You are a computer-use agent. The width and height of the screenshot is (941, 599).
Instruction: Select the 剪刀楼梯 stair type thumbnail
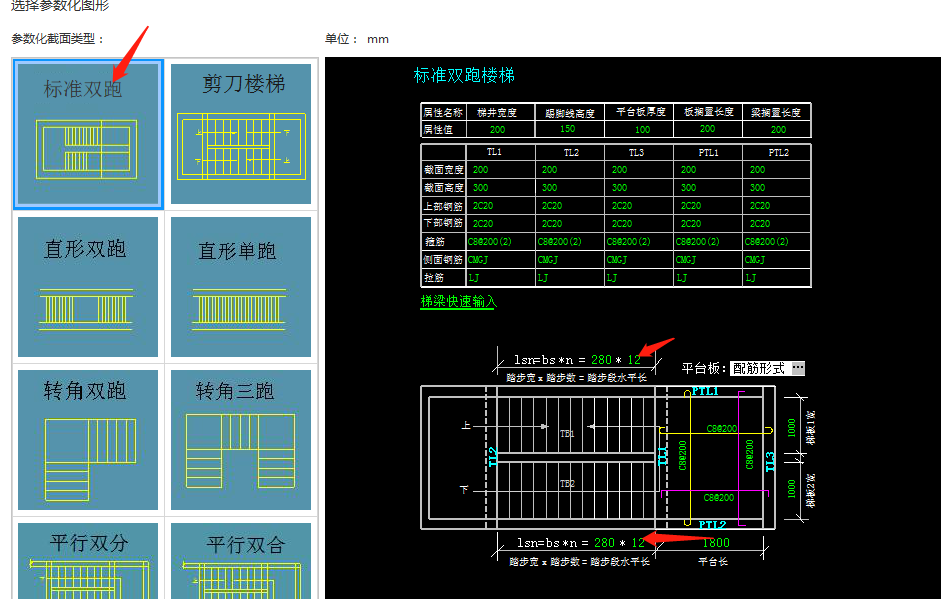(241, 134)
